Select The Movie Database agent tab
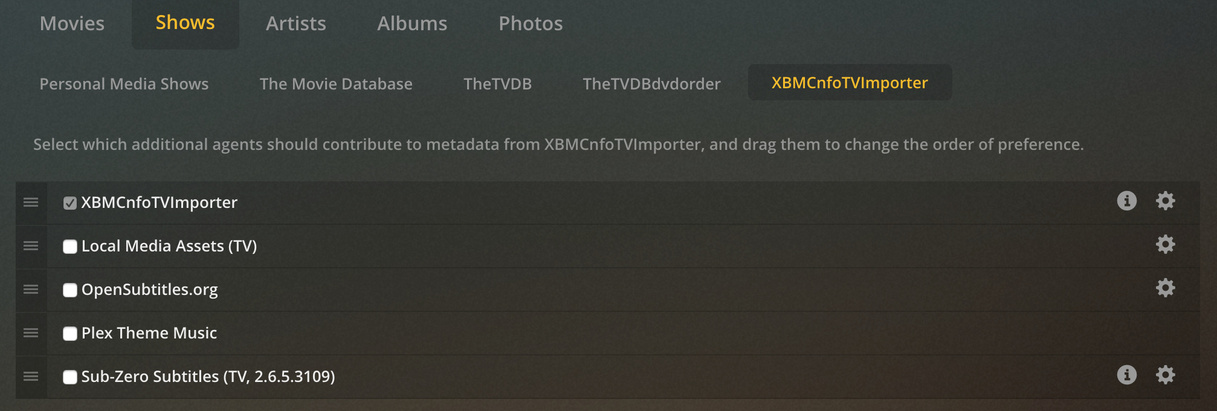 [x=335, y=84]
